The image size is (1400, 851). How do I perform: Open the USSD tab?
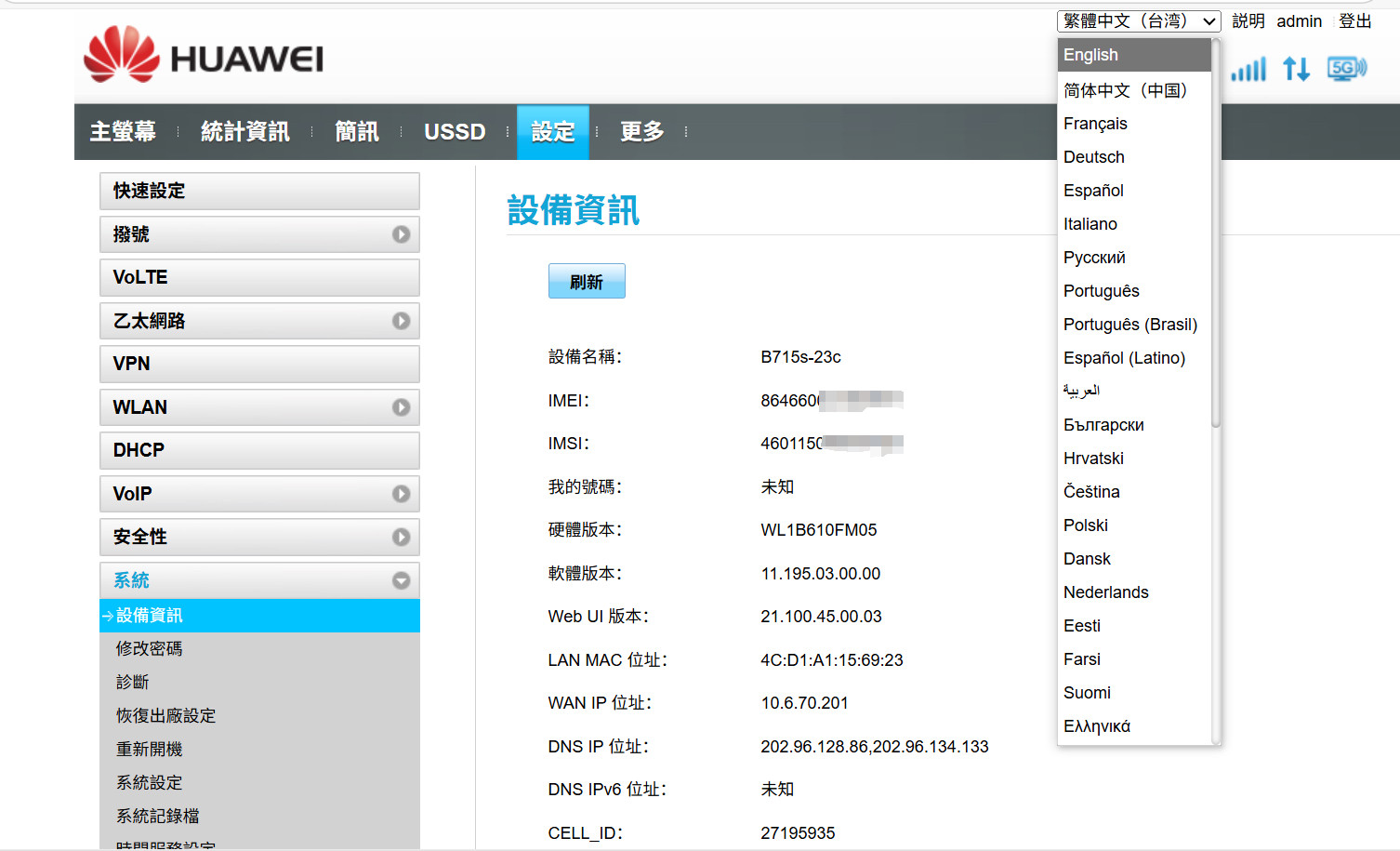tap(455, 132)
